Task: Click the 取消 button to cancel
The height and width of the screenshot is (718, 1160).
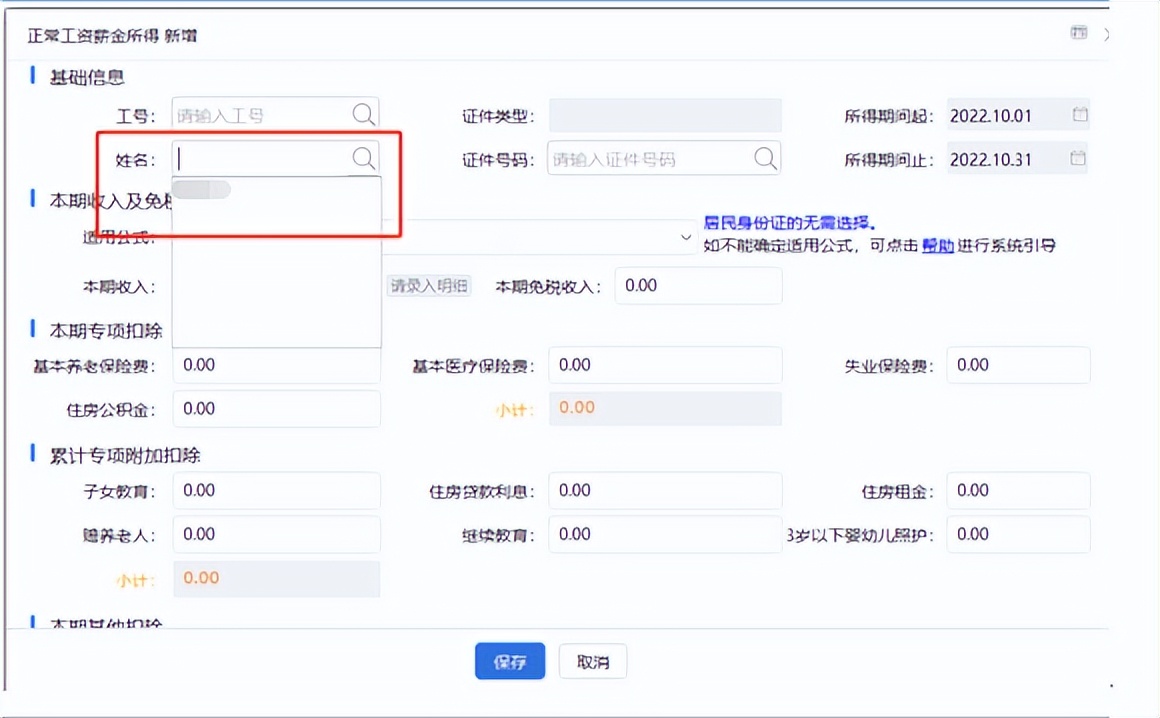Action: 593,661
